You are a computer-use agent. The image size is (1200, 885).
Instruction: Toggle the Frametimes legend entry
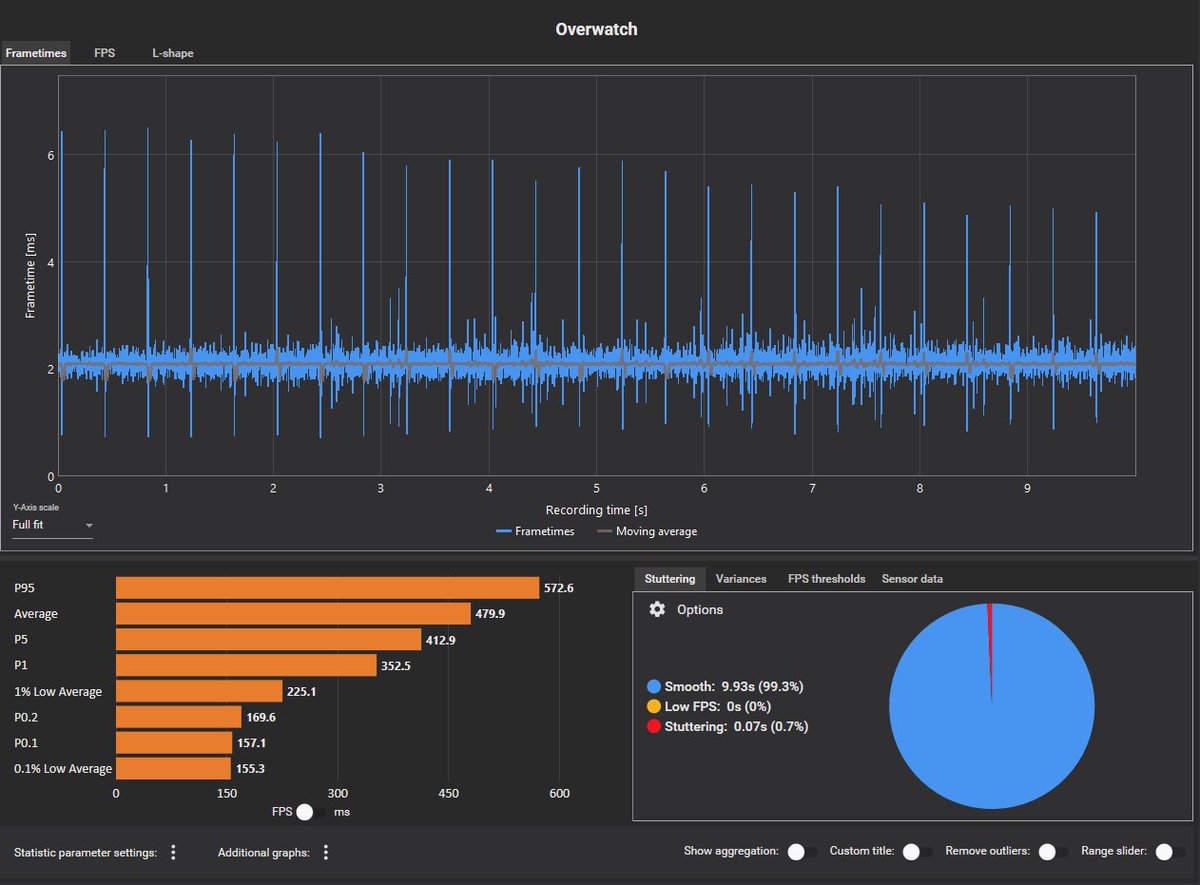click(x=535, y=531)
